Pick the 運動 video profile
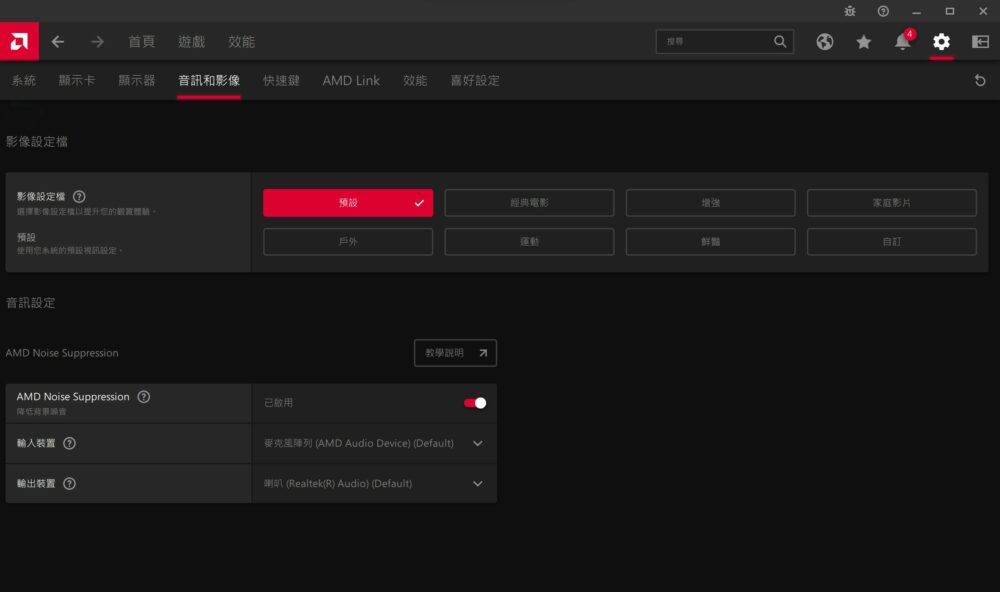This screenshot has height=592, width=1000. tap(529, 242)
